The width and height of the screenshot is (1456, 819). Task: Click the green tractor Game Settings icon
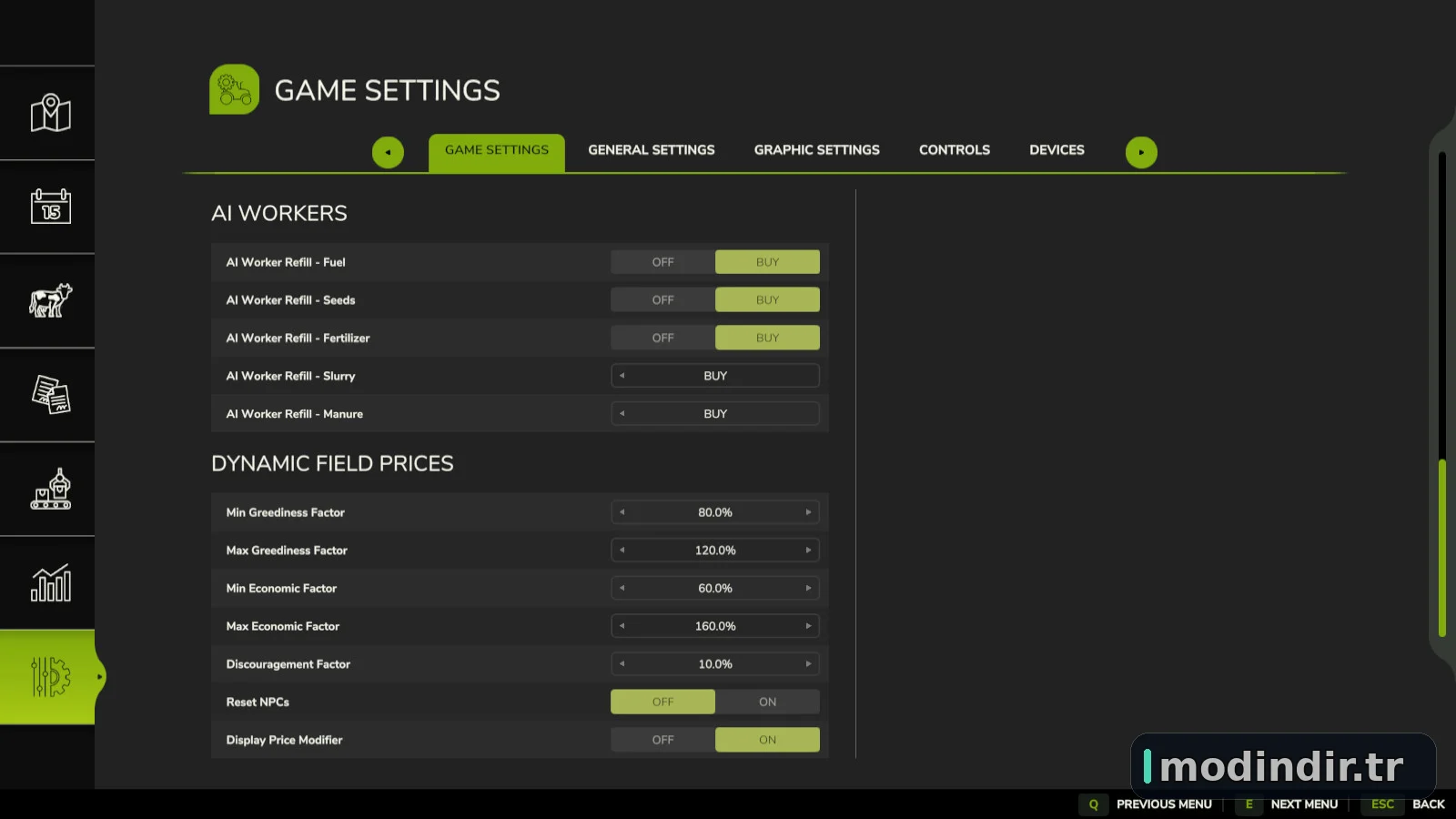coord(234,89)
